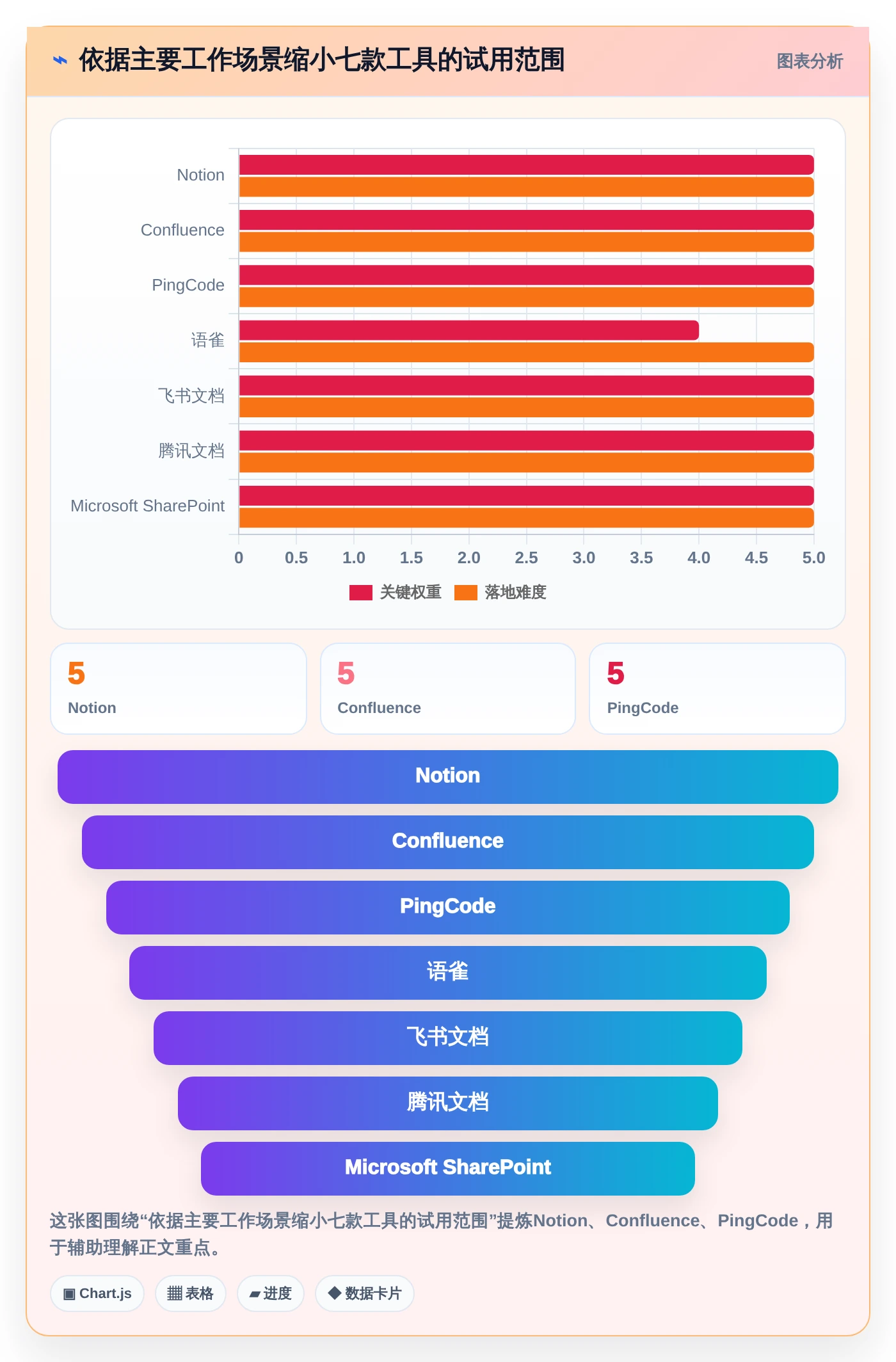Click the orange Notion 落地难度 chart bar
The height and width of the screenshot is (1362, 896).
(527, 187)
